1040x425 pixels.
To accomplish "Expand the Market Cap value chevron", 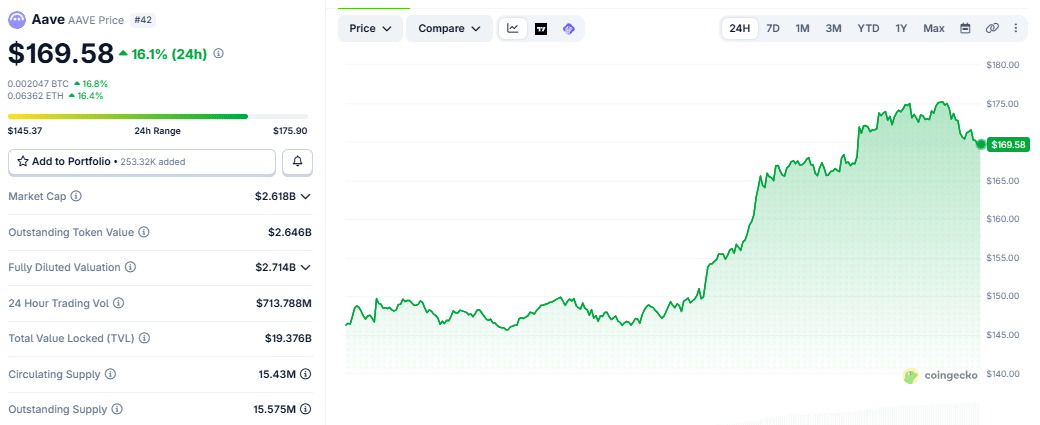I will pos(306,197).
